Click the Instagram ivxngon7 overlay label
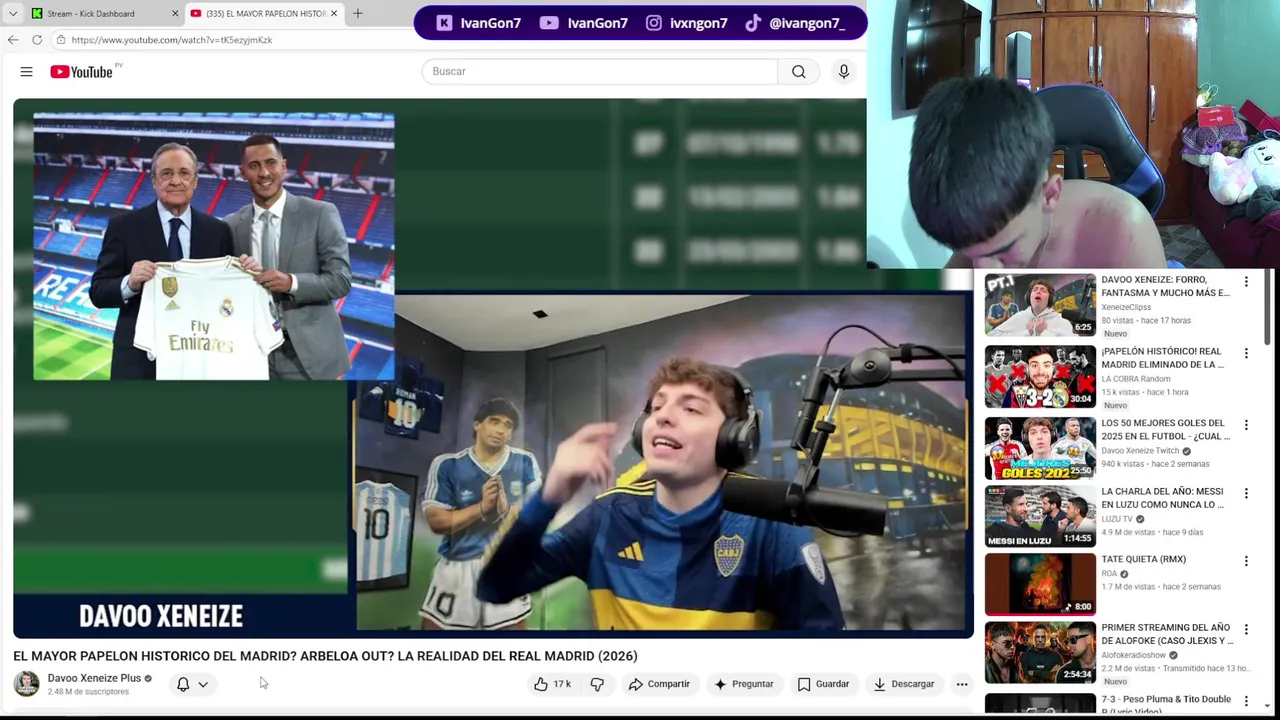1280x720 pixels. coord(686,23)
